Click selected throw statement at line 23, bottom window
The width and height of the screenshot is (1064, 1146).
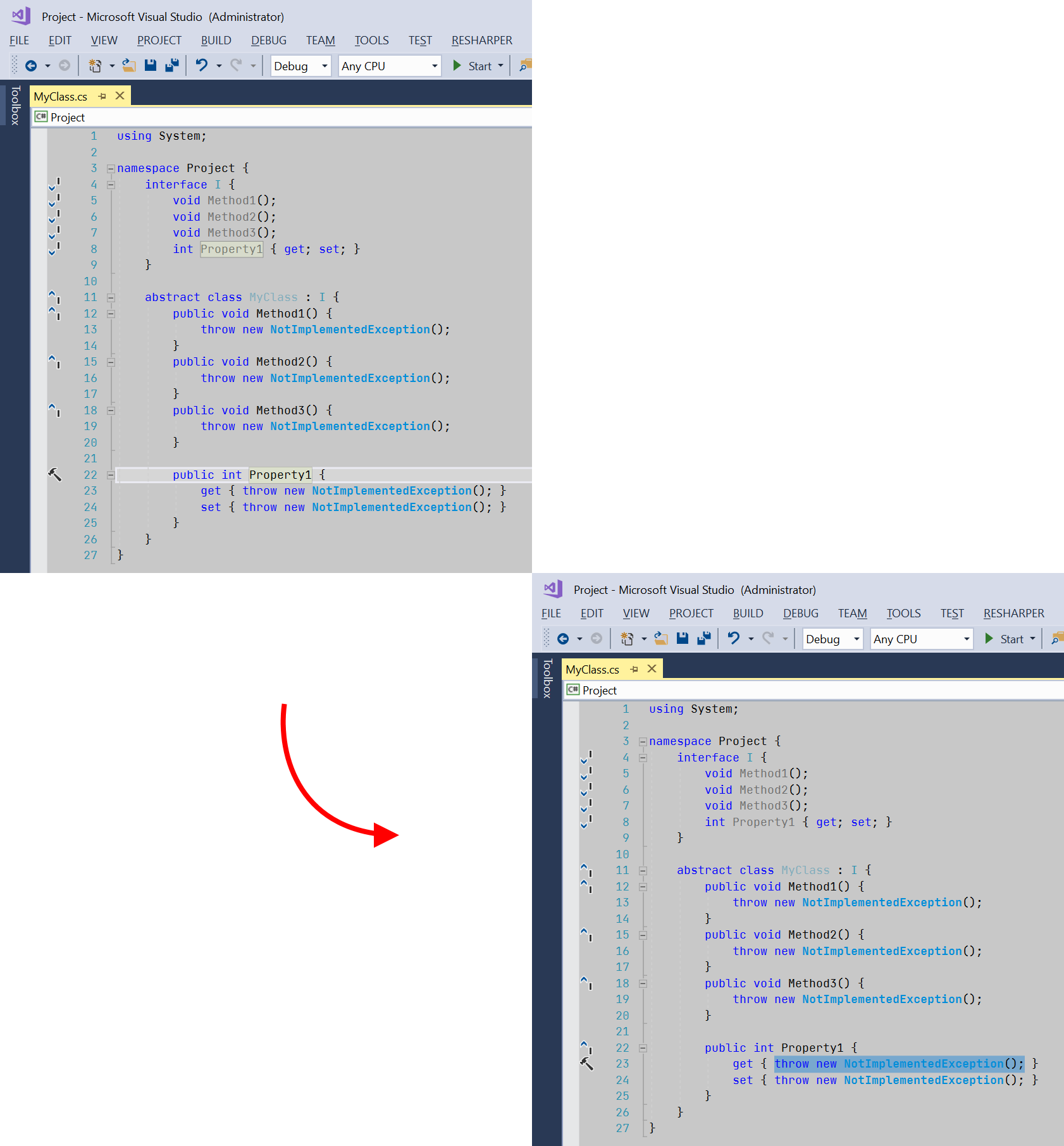tap(899, 1064)
